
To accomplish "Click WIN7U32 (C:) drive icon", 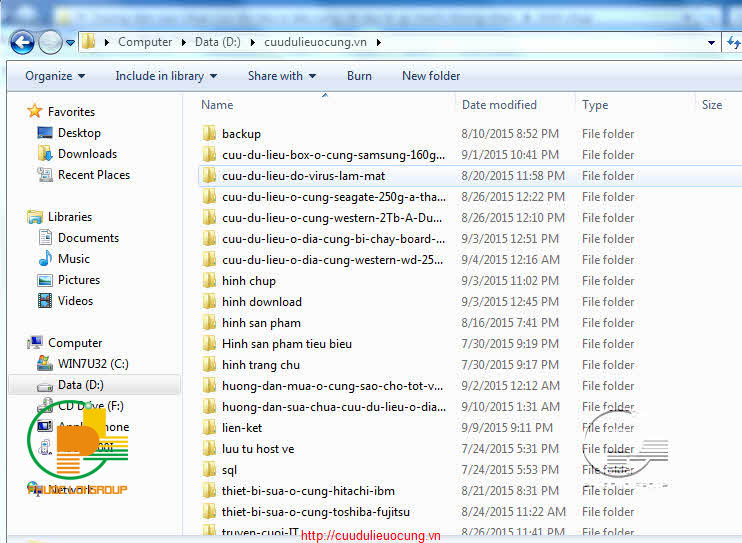I will tap(45, 363).
